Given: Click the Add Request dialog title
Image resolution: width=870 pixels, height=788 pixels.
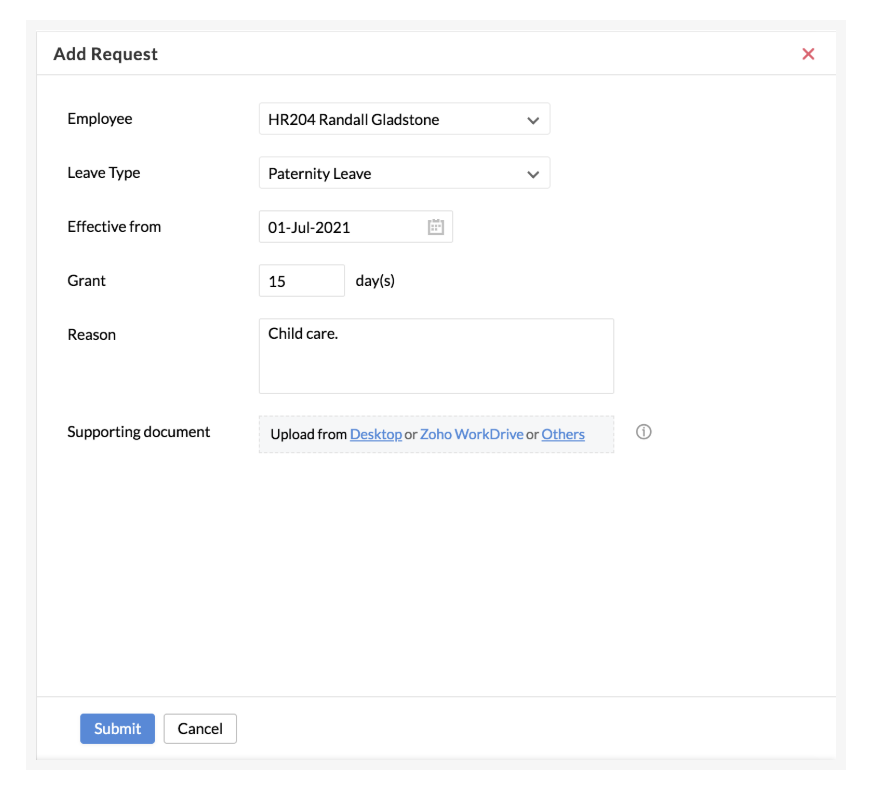Looking at the screenshot, I should (x=105, y=54).
